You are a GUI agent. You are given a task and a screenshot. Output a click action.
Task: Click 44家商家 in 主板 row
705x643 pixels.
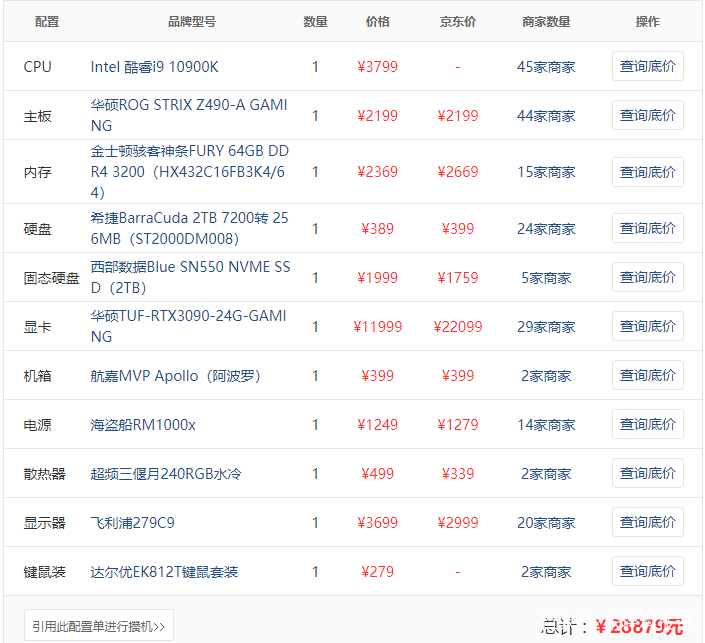546,116
